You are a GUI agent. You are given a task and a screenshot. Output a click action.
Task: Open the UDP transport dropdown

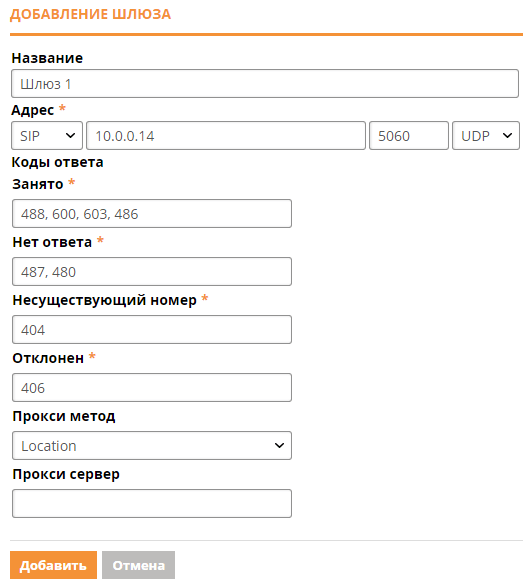(486, 136)
